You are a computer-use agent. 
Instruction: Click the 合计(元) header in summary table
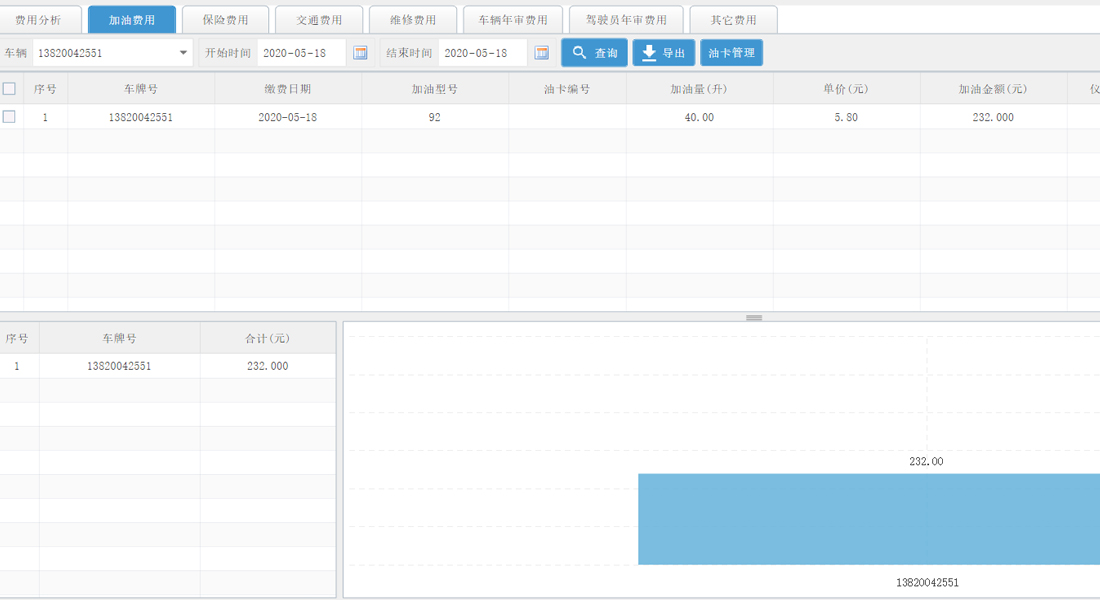[x=267, y=338]
